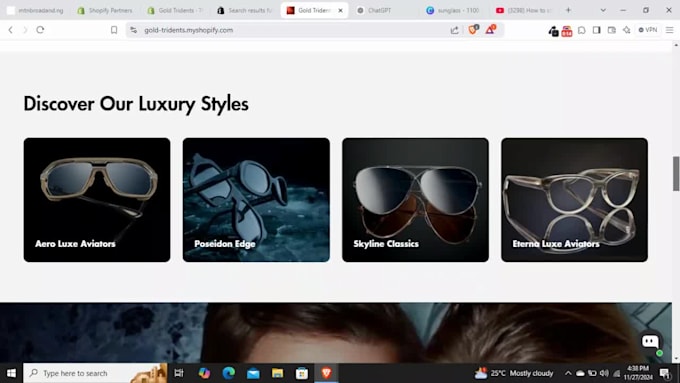Open the network signal tray icon
The height and width of the screenshot is (383, 680).
[x=616, y=373]
